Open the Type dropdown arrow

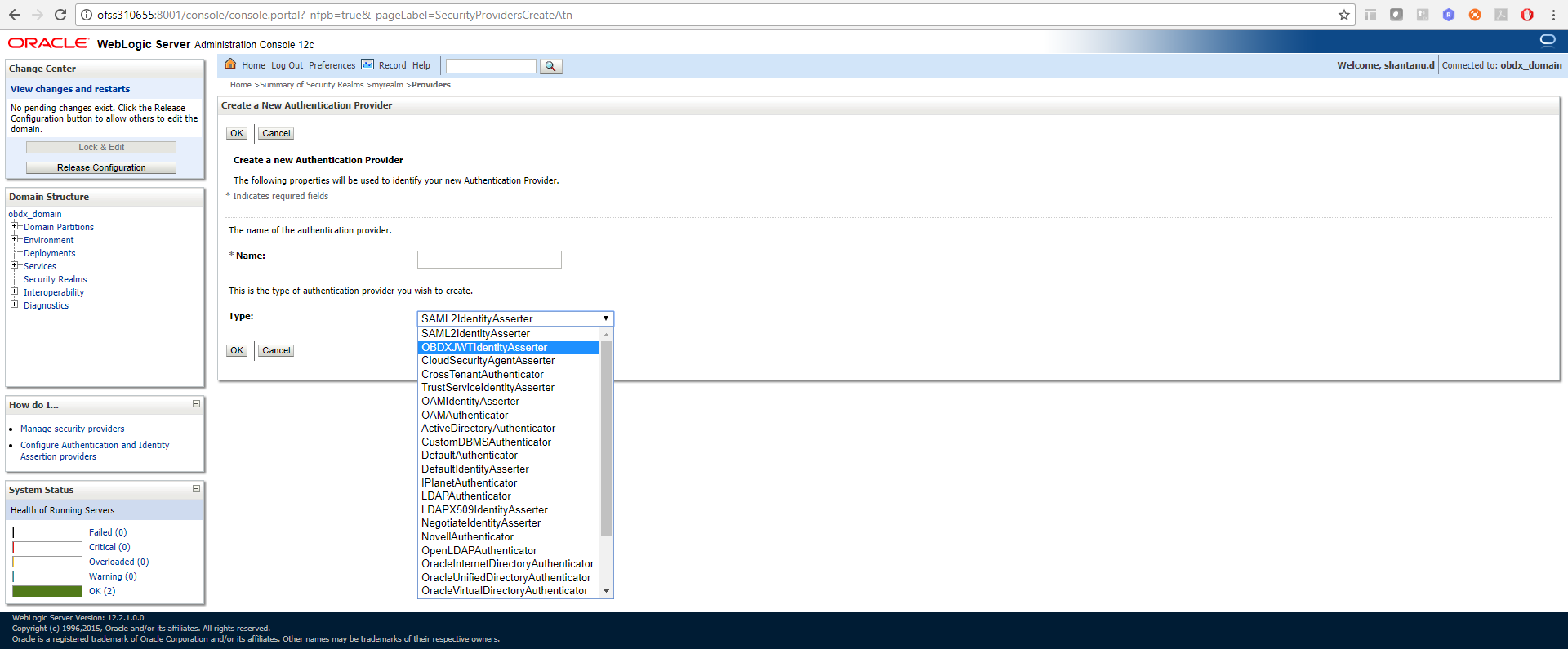click(606, 318)
